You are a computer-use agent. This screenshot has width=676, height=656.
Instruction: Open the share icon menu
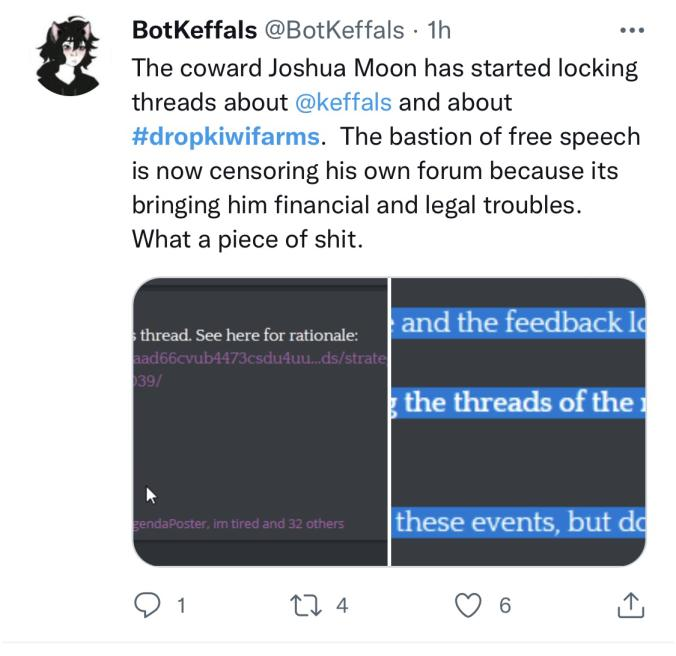point(631,605)
